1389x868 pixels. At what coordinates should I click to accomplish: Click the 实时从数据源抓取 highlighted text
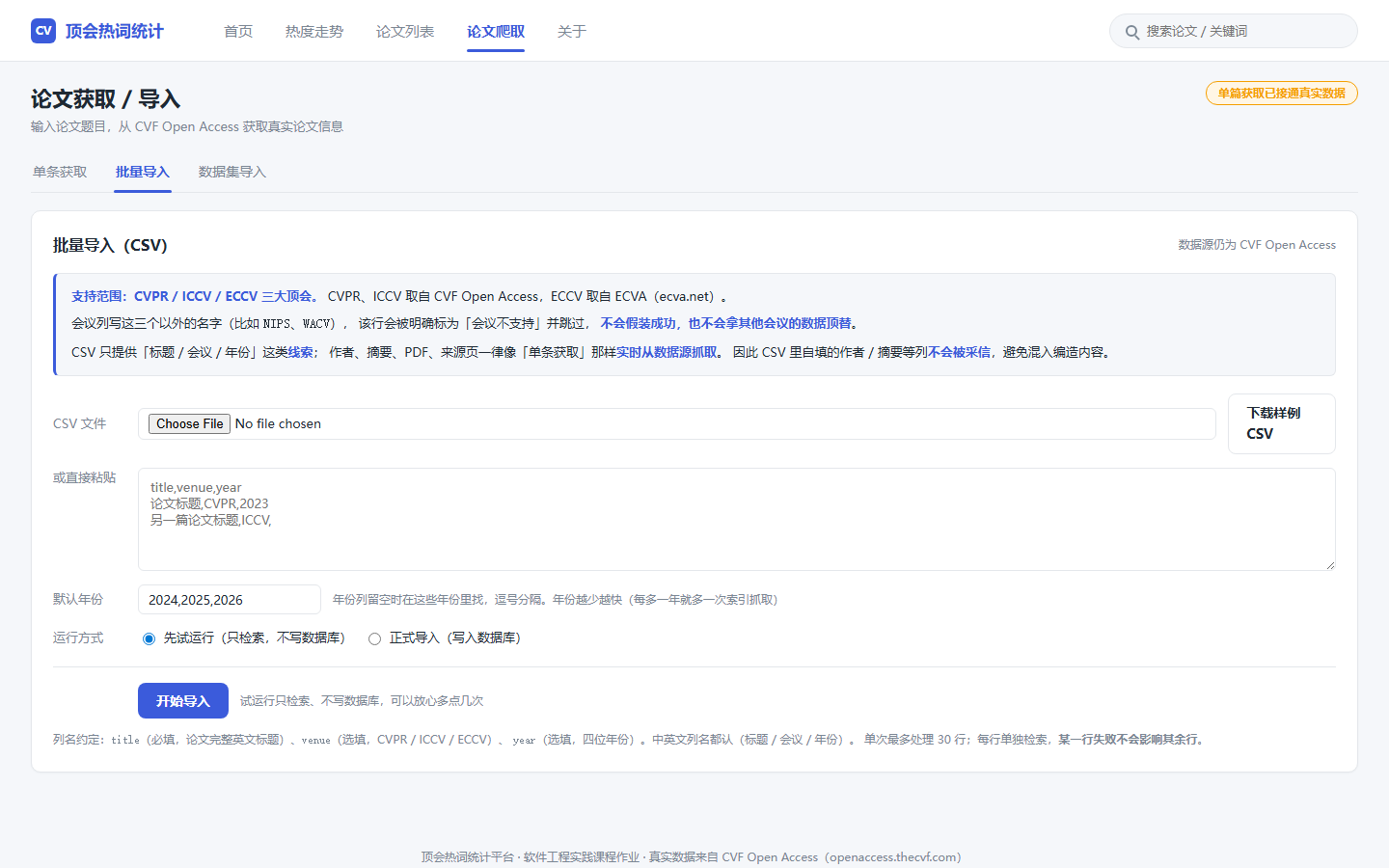(667, 352)
